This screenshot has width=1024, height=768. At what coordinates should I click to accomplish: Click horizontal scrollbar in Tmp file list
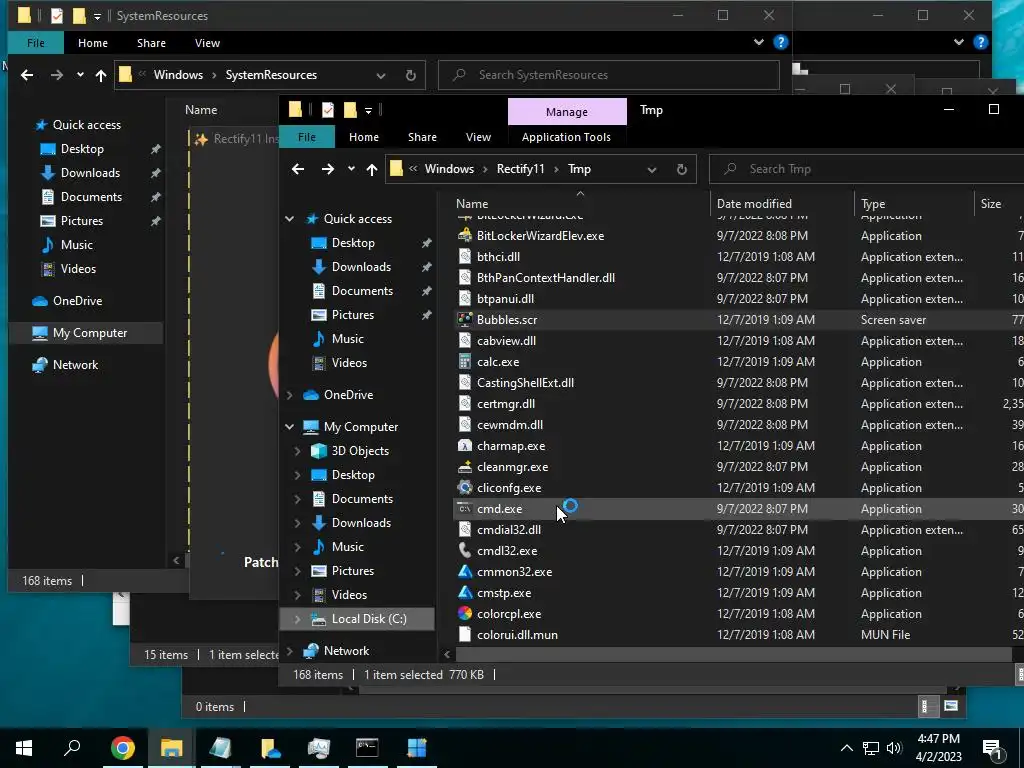click(733, 654)
